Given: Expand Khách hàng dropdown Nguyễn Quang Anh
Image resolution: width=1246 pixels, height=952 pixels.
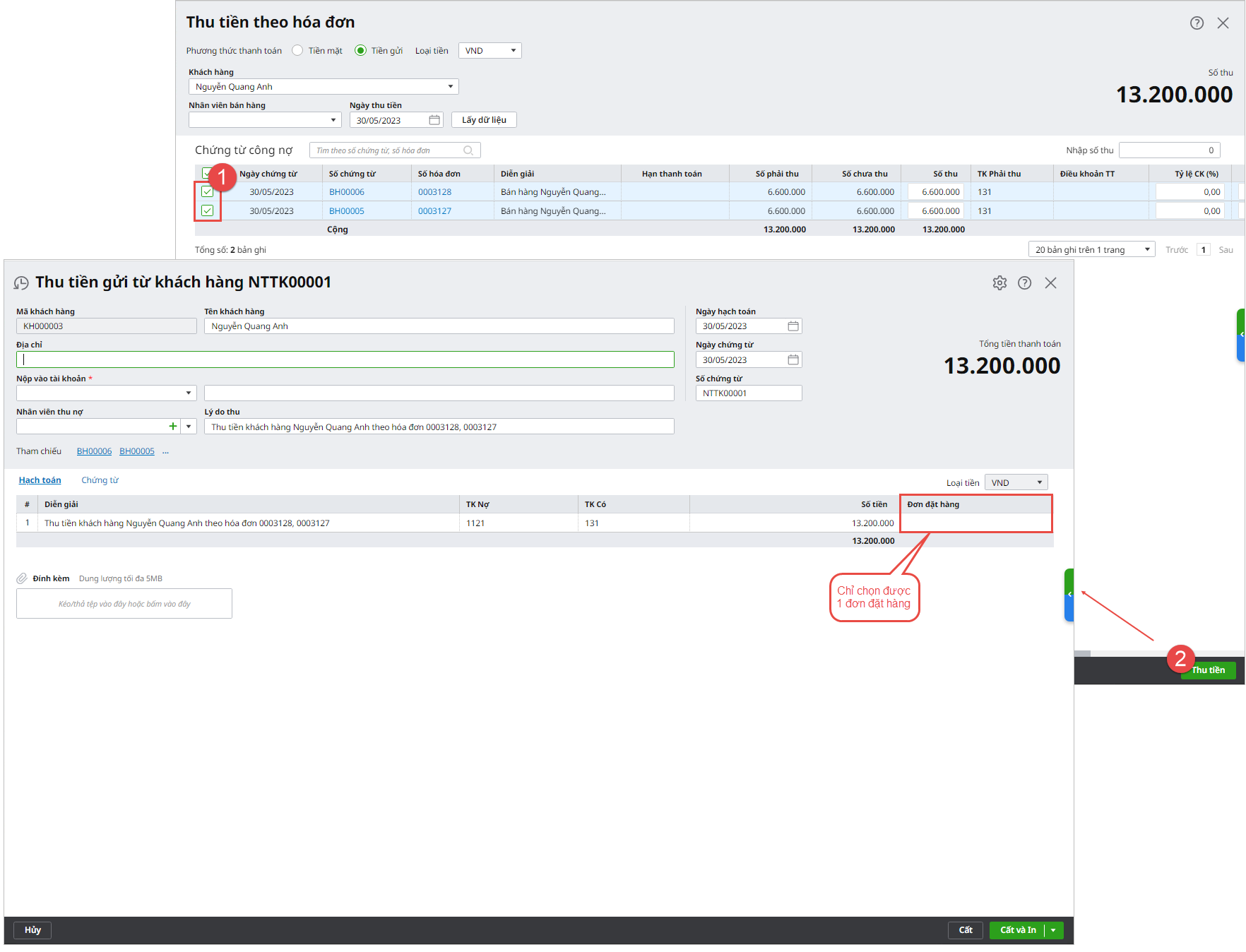Looking at the screenshot, I should tap(450, 87).
